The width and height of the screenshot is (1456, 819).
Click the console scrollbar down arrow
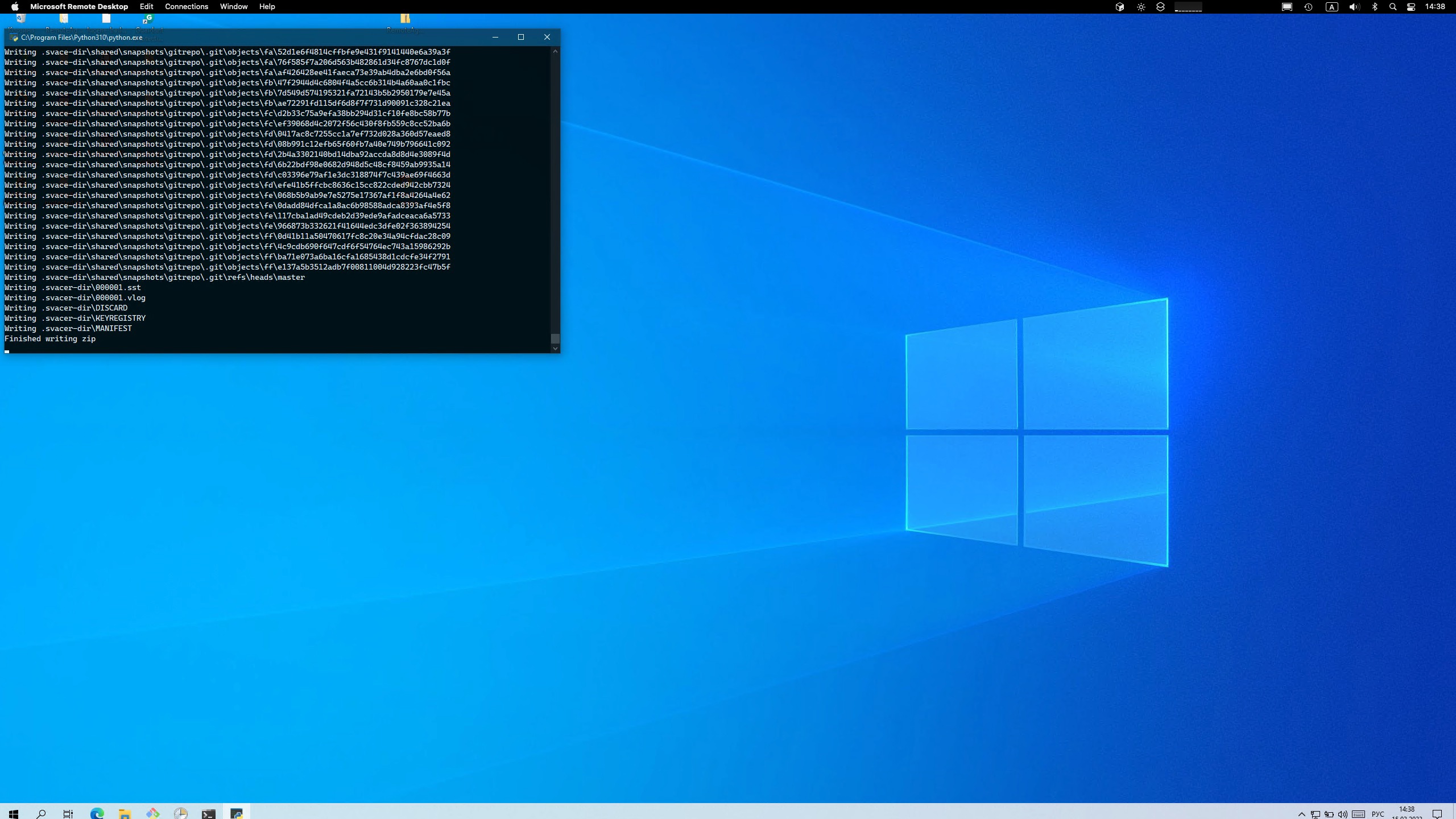(555, 348)
